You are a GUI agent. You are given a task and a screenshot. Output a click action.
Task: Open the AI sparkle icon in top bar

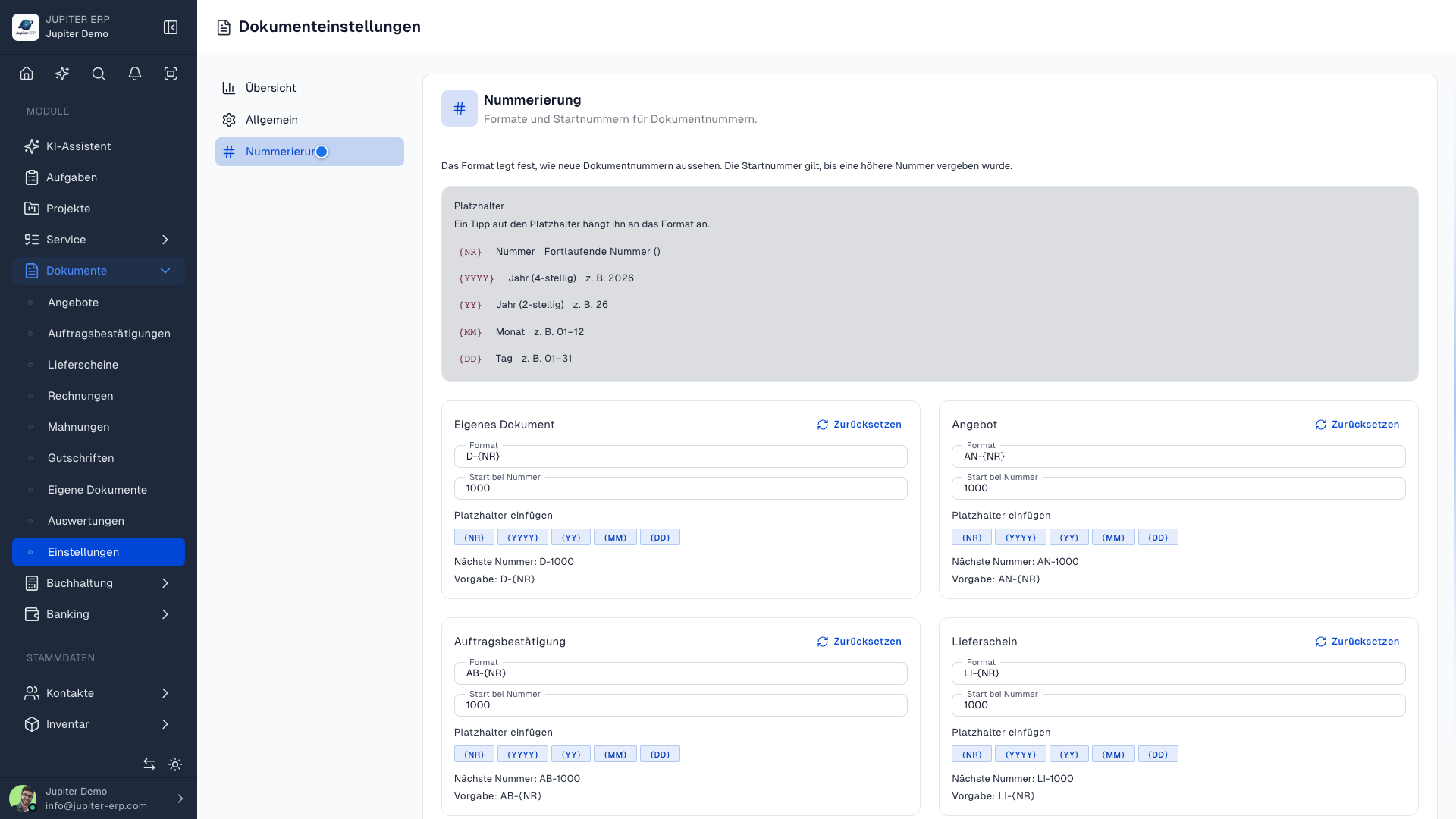coord(62,74)
